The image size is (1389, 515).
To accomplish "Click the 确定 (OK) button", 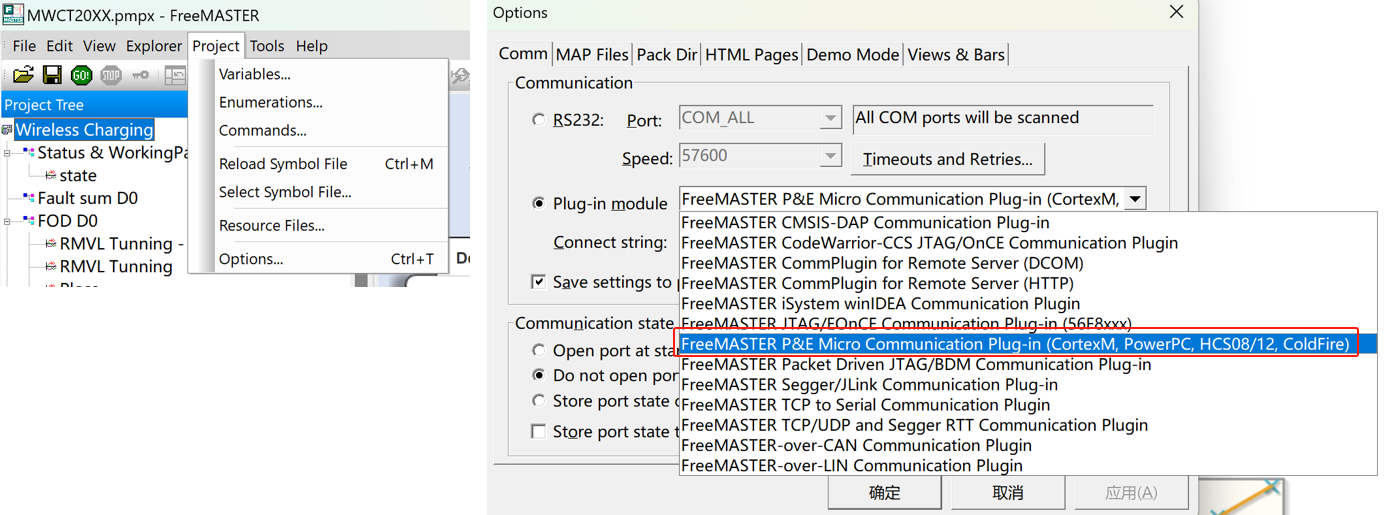I will (884, 493).
